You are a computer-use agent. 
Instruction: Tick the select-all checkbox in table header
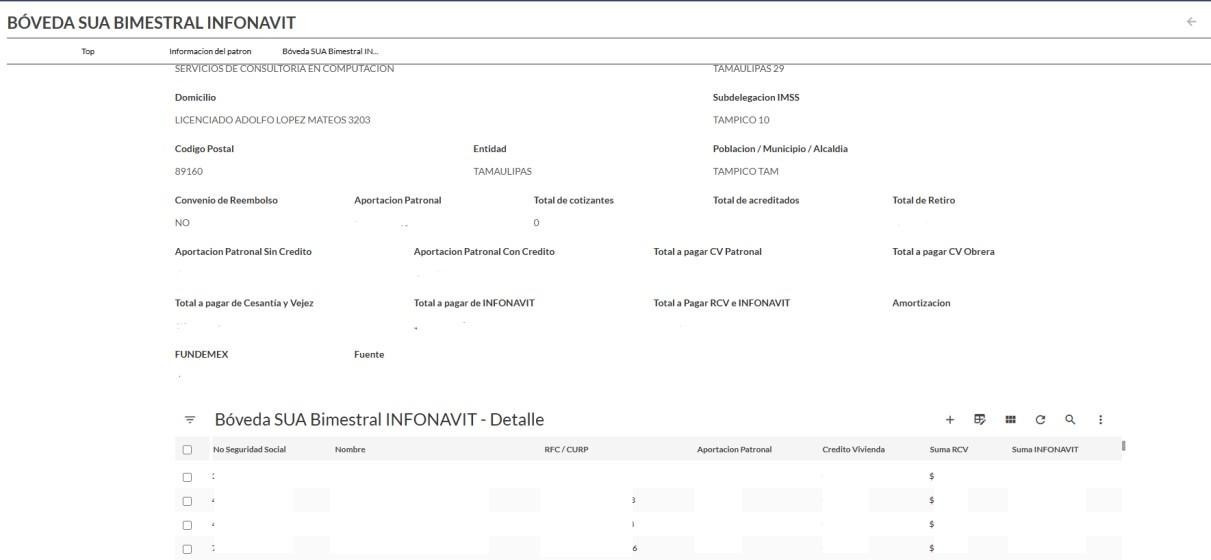click(188, 450)
